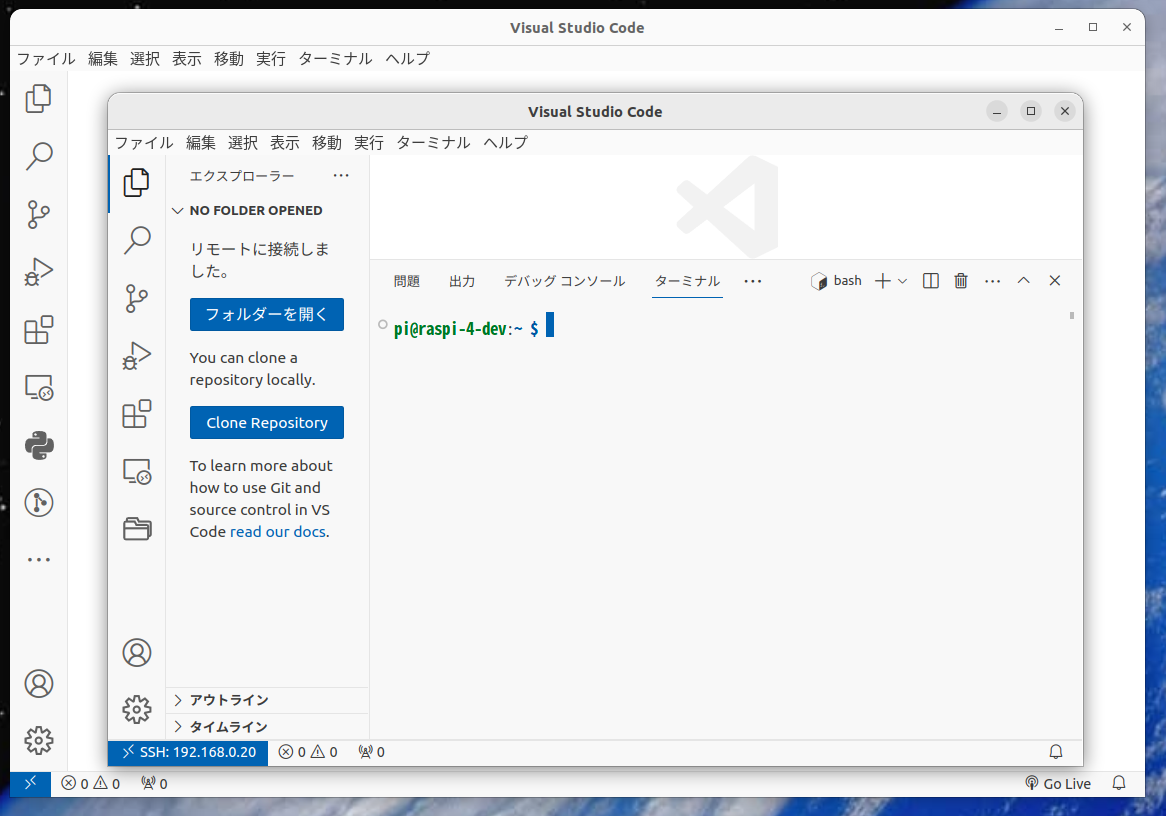Click SSH: 192.168.0.20 remote status item
This screenshot has width=1166, height=816.
188,753
